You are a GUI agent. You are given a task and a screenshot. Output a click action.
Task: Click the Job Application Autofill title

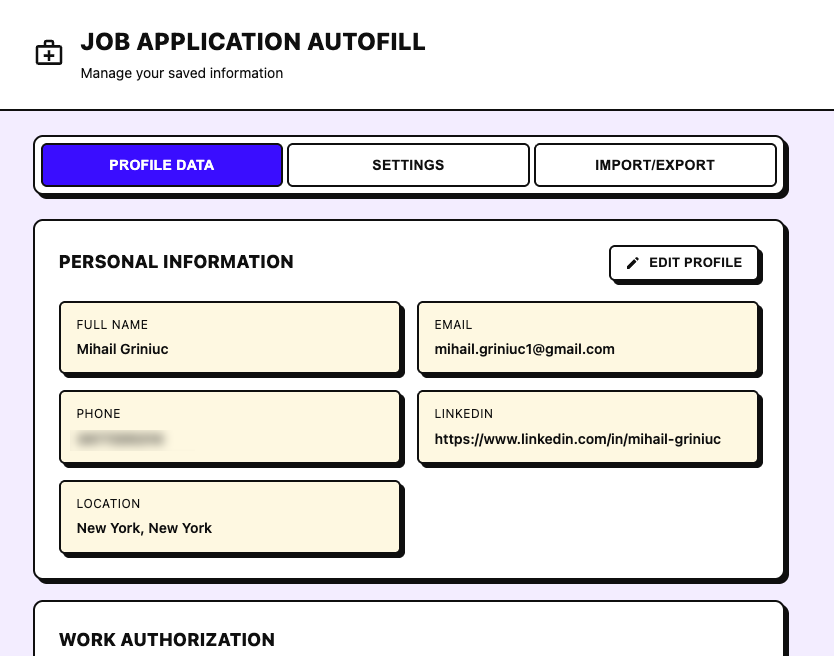253,42
